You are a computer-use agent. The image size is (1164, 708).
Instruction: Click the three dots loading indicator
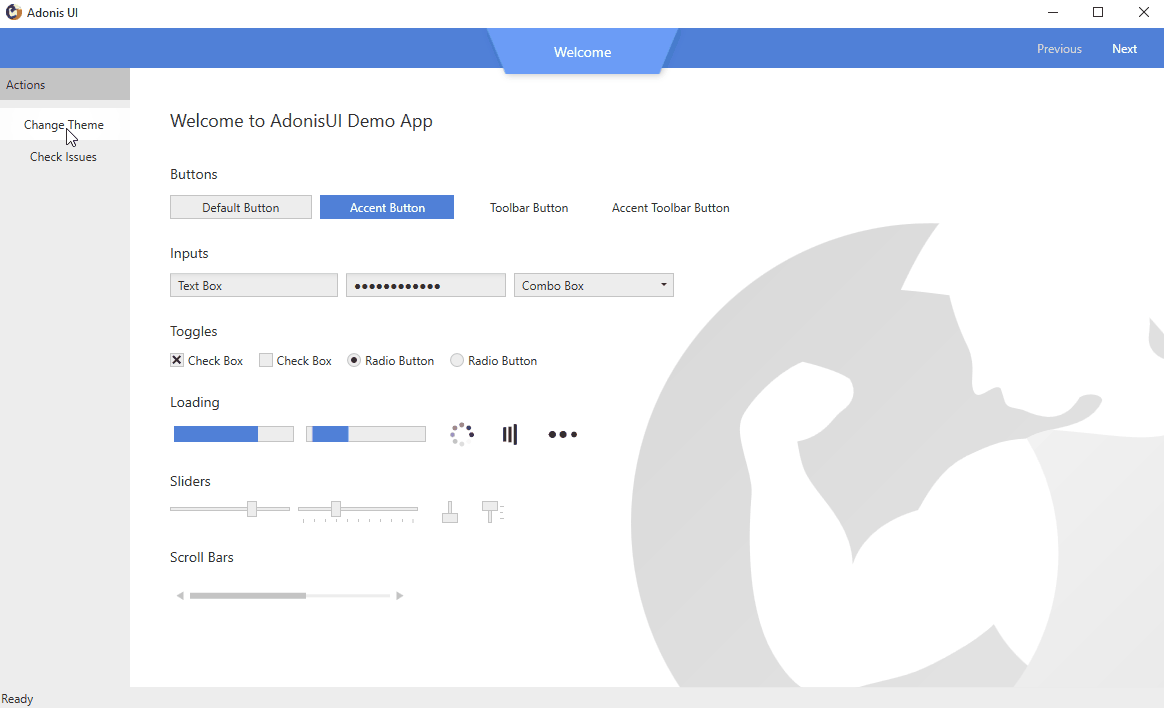tap(563, 434)
